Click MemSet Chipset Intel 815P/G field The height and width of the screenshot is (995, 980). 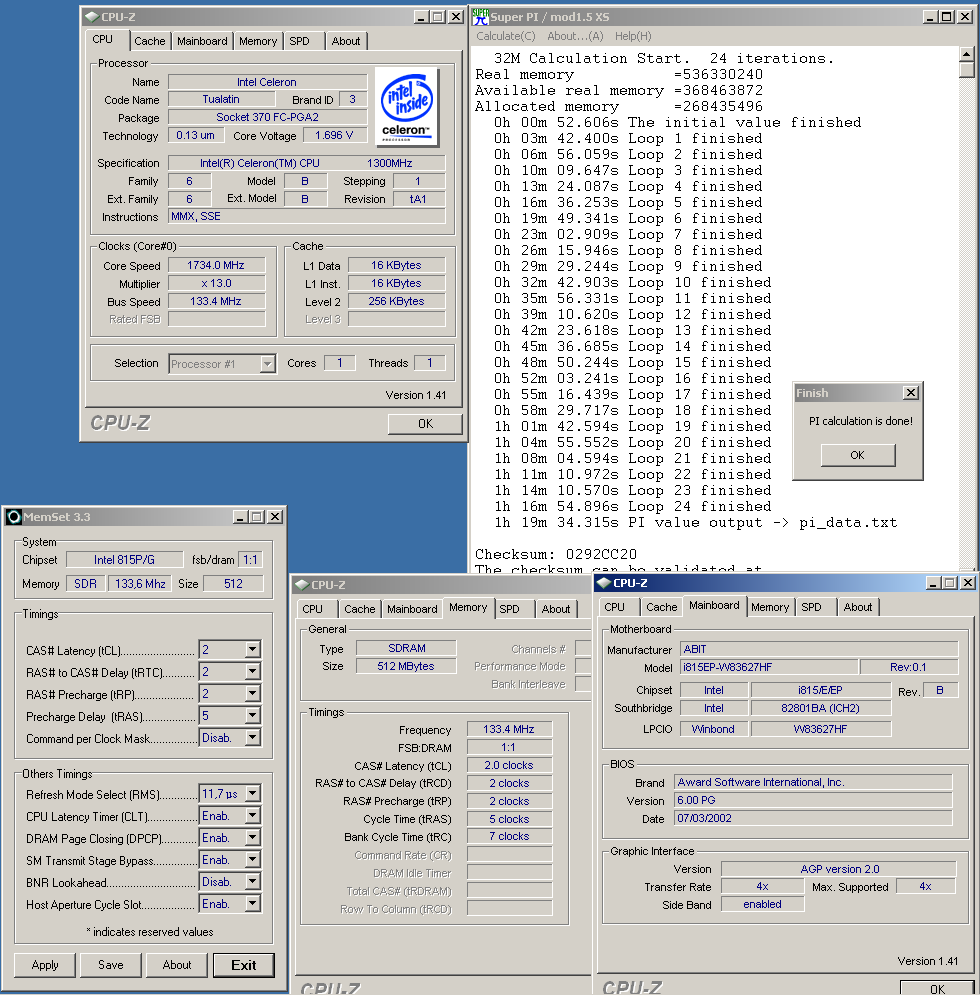click(x=124, y=560)
